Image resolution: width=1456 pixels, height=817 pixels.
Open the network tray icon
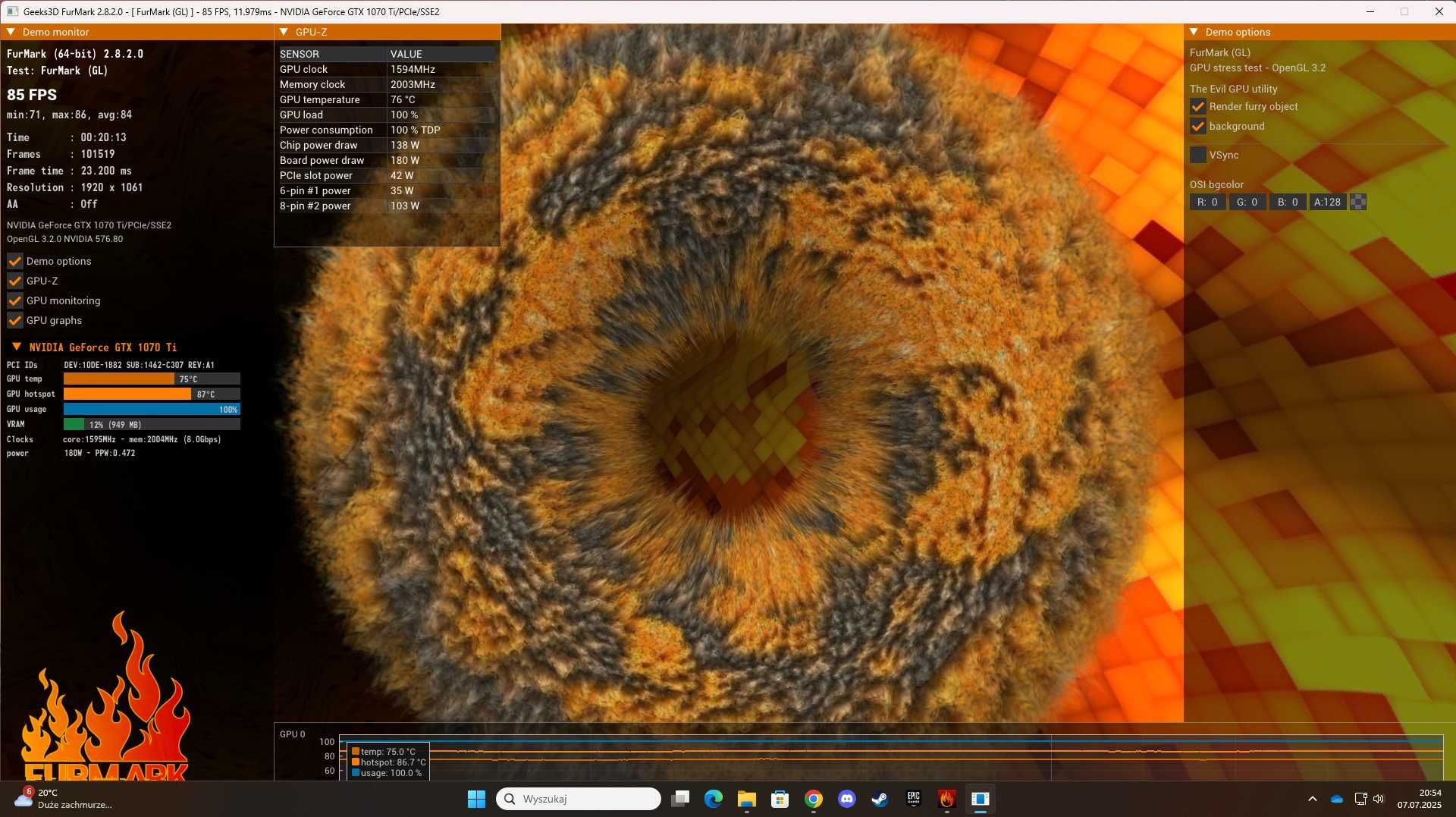[1360, 799]
